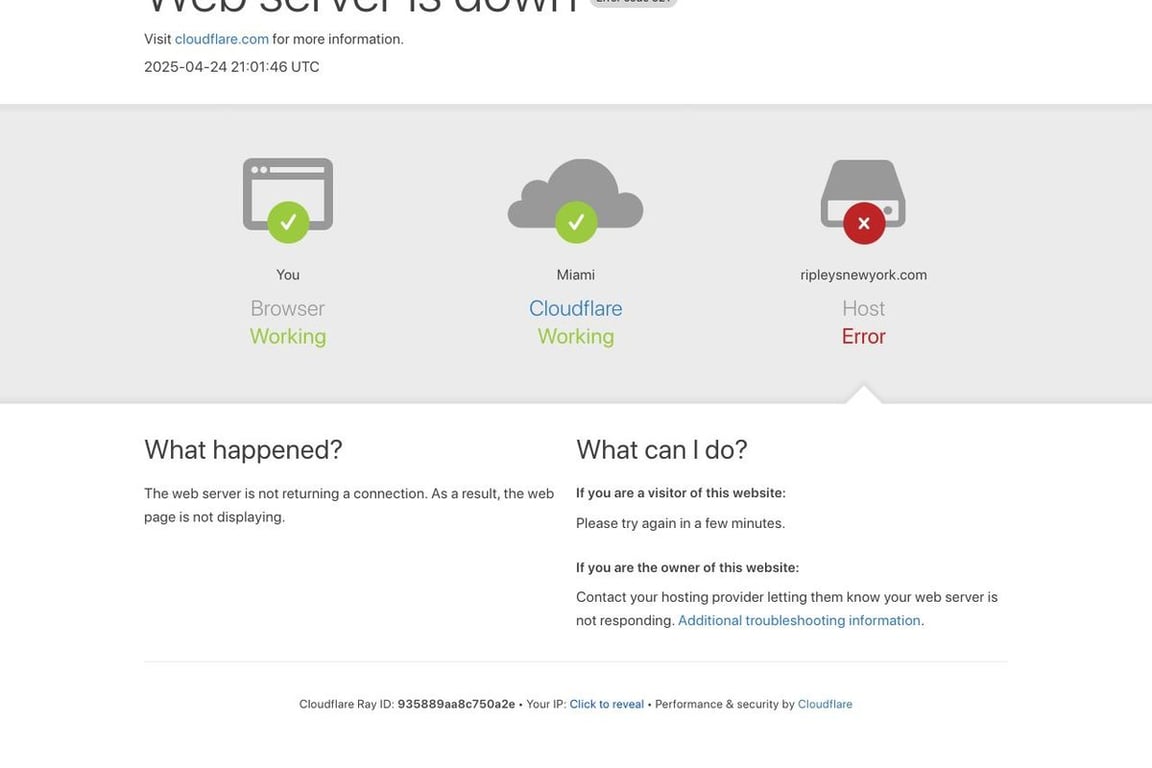Open the Cloudflare link in footer

point(825,704)
